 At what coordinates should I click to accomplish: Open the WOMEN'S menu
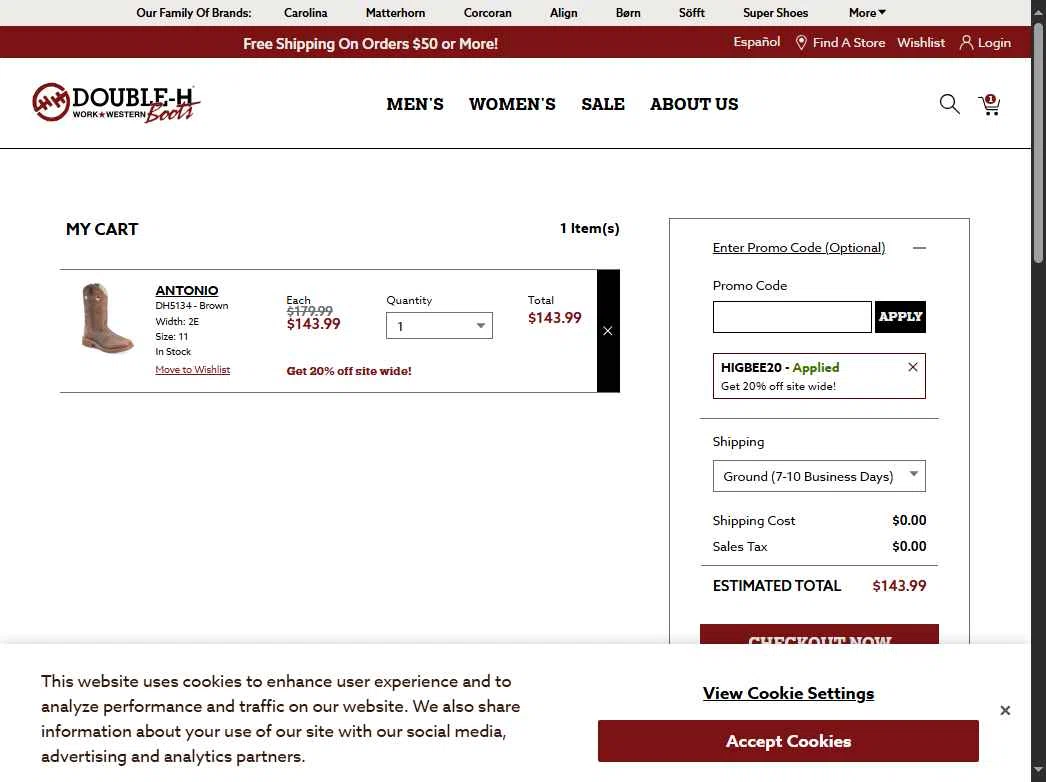512,104
